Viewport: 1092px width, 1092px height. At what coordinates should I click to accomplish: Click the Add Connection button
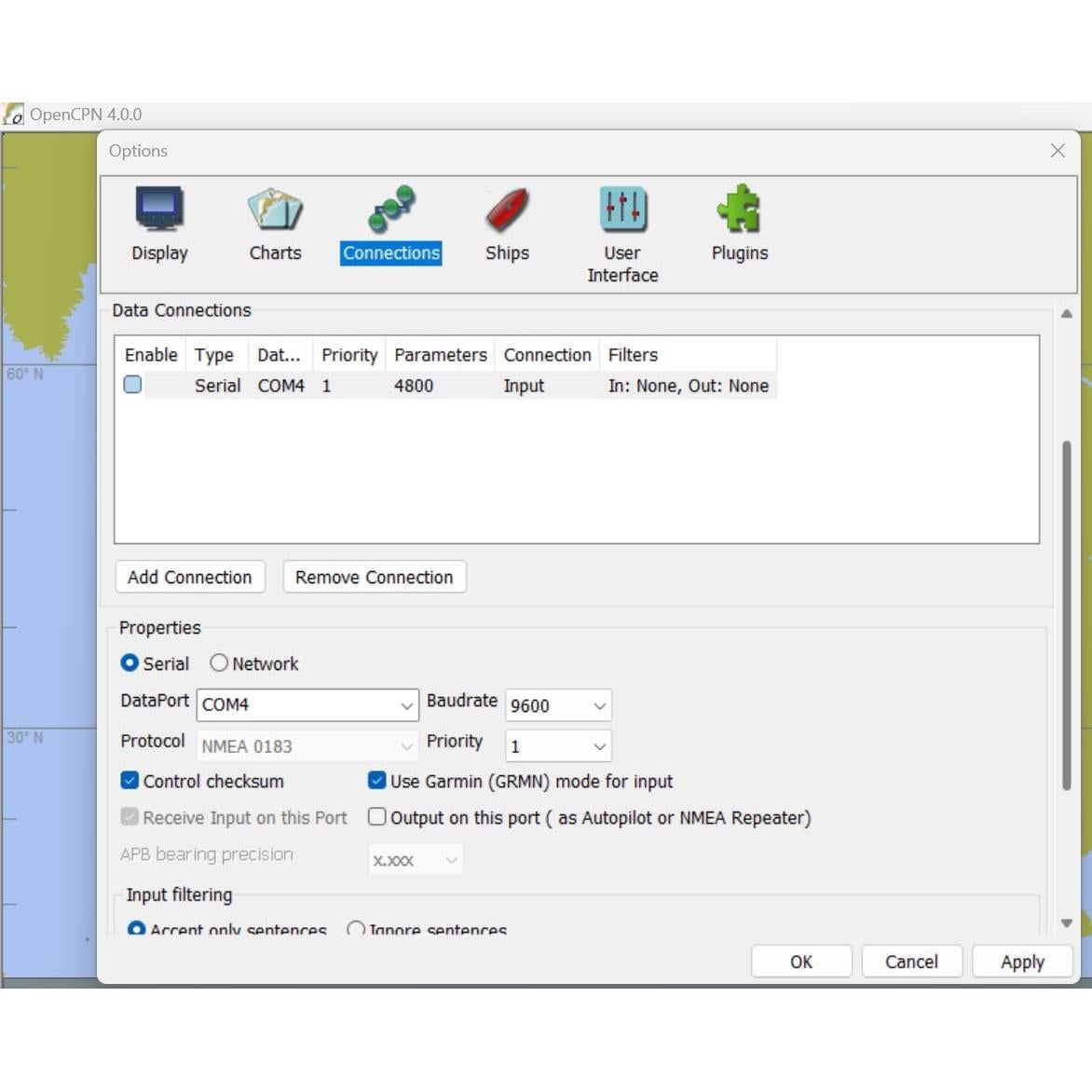click(190, 577)
